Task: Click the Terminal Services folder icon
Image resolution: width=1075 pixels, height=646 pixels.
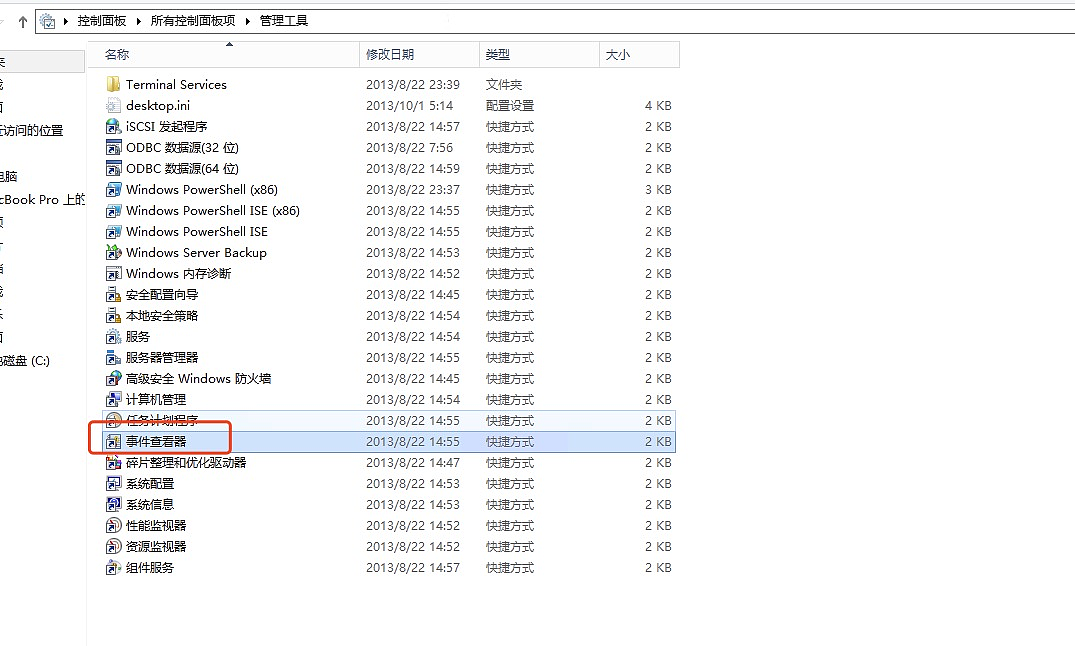Action: pos(113,85)
